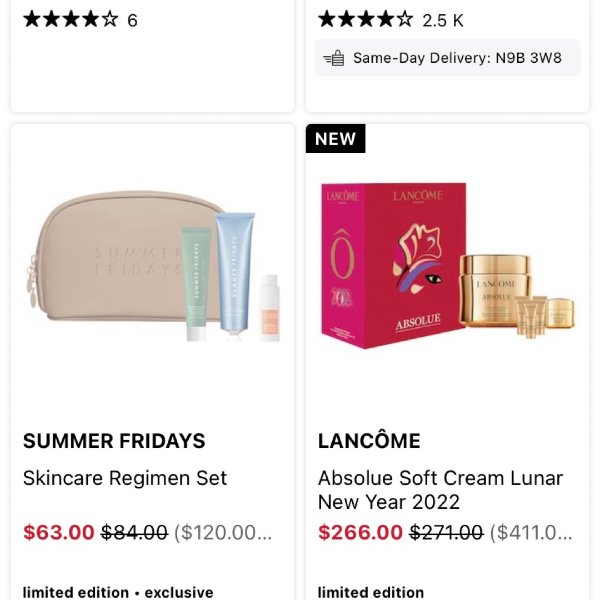Click the truncated ($411.0... value text

tap(532, 533)
